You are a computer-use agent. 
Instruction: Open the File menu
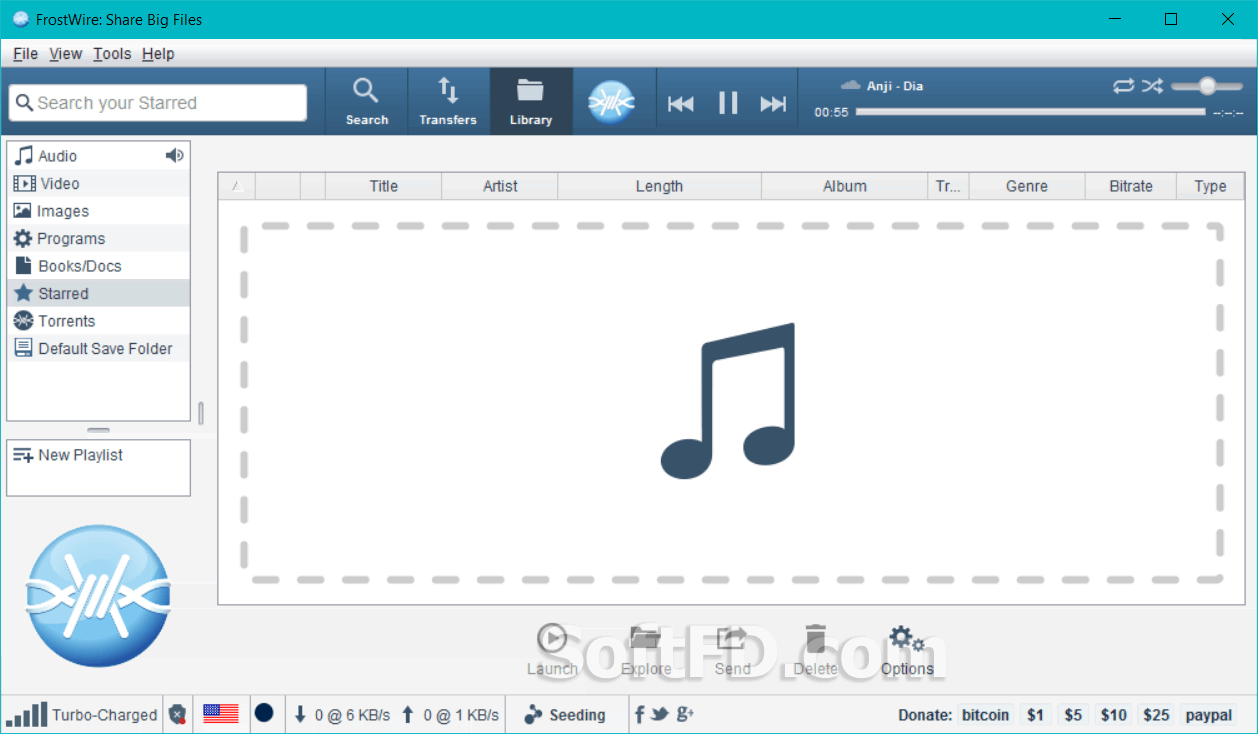pyautogui.click(x=26, y=54)
